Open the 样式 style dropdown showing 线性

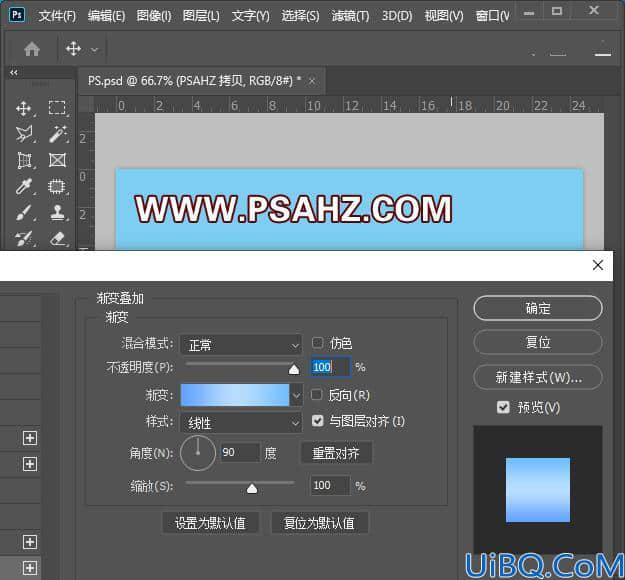(x=241, y=423)
